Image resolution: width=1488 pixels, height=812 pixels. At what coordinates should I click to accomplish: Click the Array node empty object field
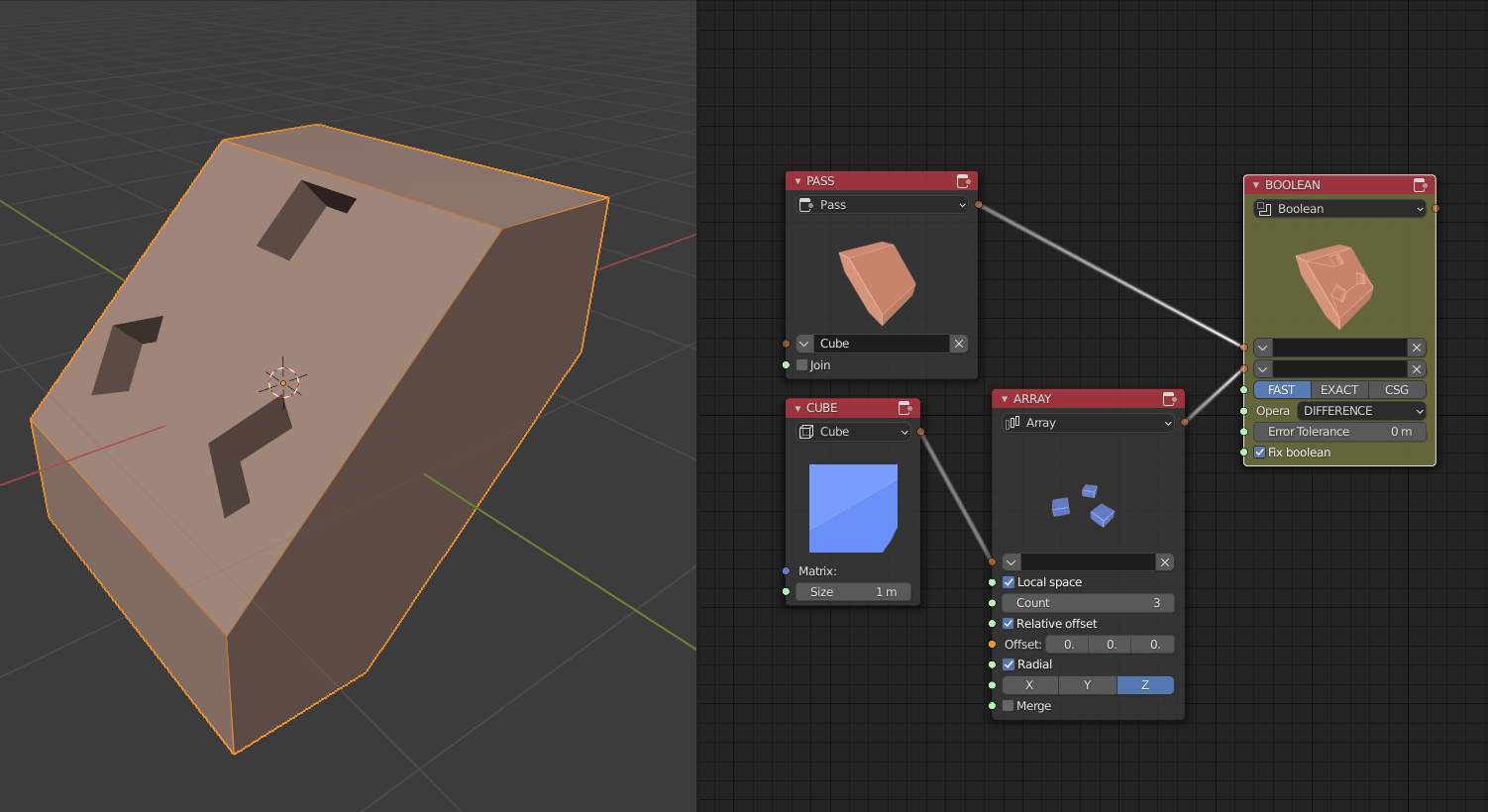pos(1088,562)
